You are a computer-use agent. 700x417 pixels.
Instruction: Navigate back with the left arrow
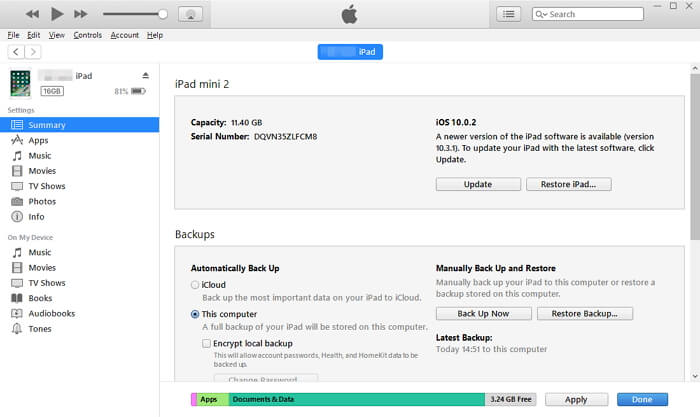[x=16, y=52]
